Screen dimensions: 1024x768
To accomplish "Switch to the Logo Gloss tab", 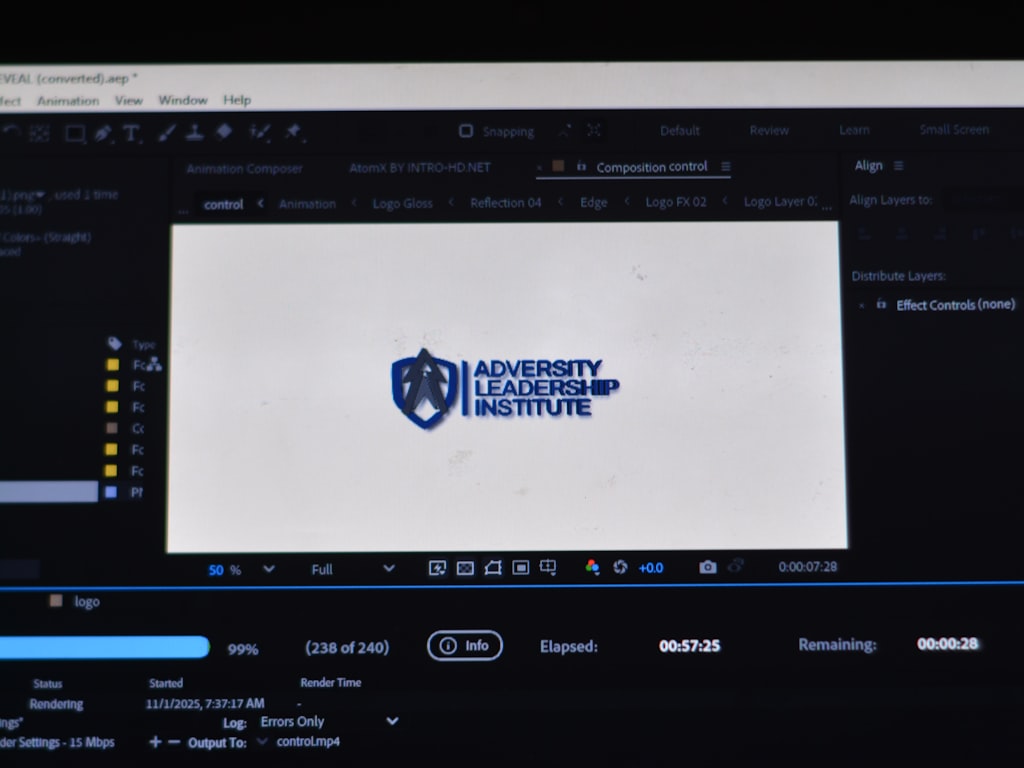I will [402, 203].
